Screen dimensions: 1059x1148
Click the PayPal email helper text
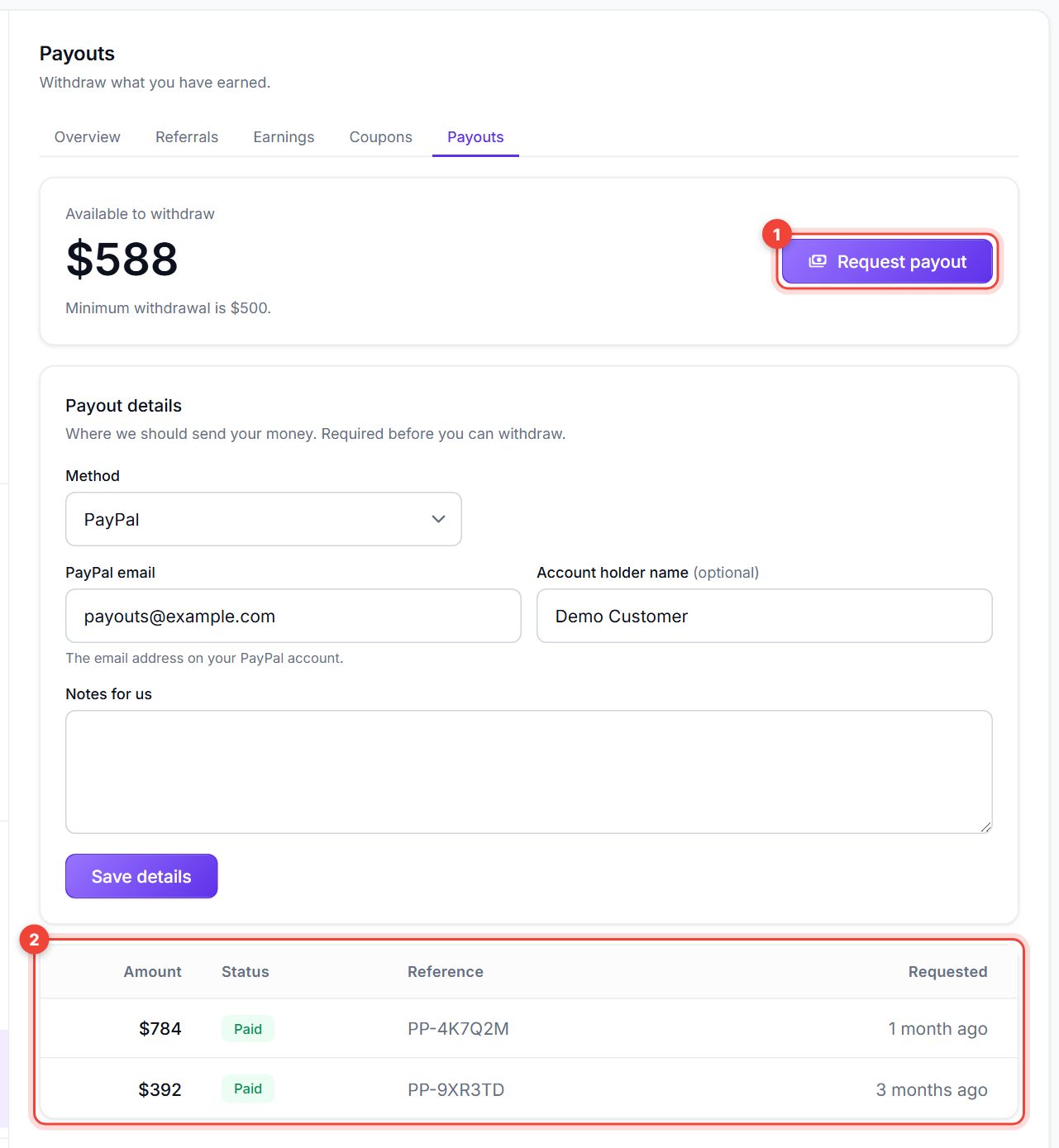[x=204, y=658]
